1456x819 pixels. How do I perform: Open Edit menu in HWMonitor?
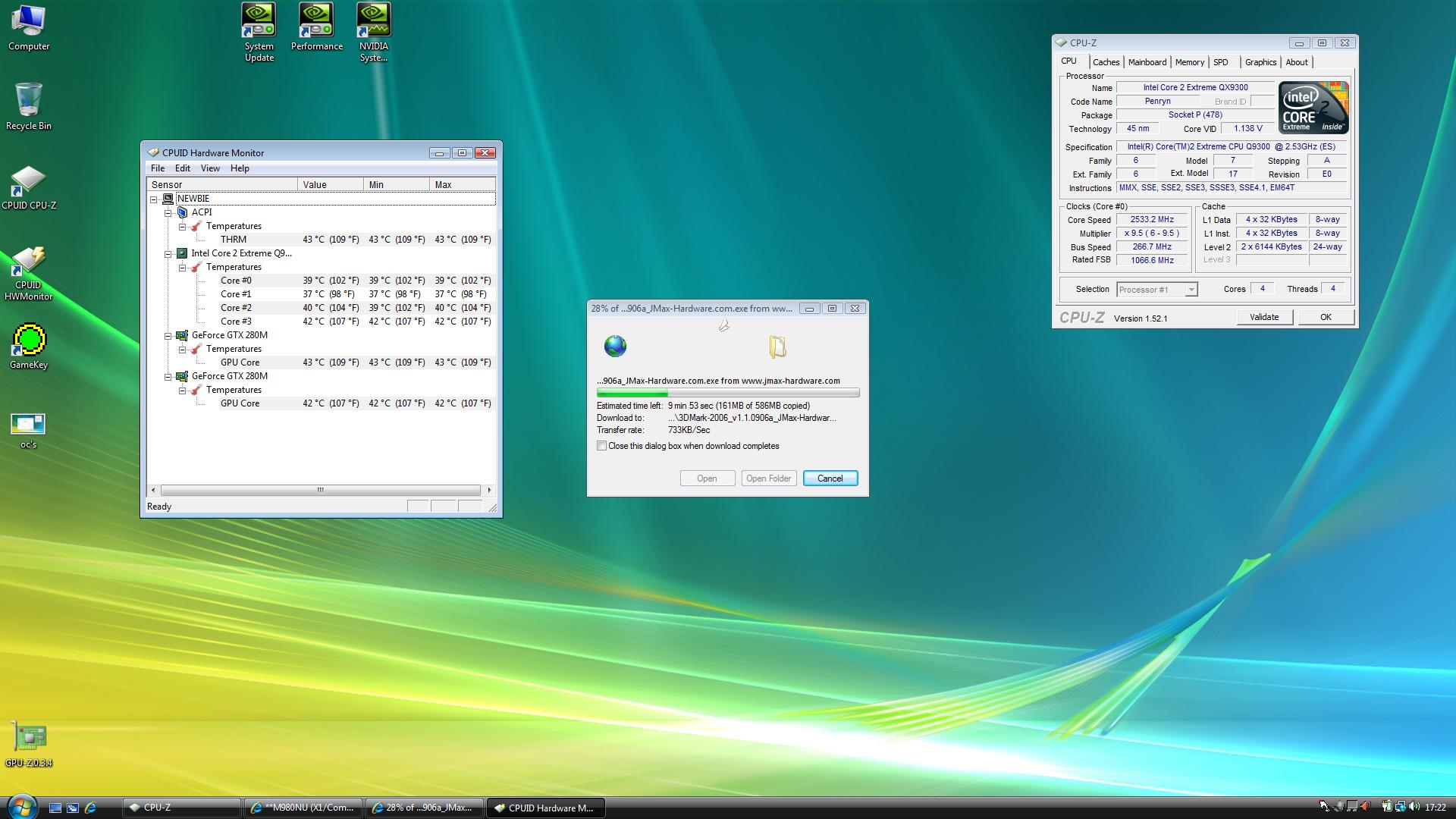pos(183,168)
